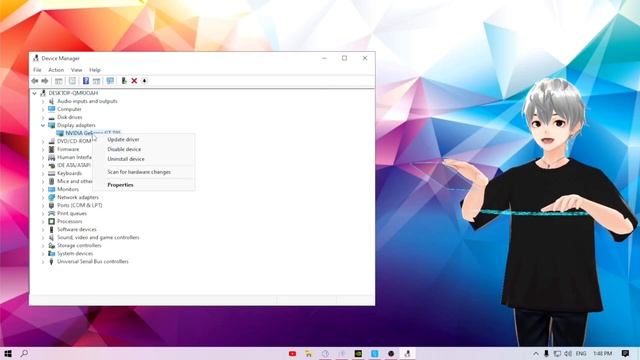Viewport: 640px width, 360px height.
Task: Show hidden system tray icons chevron
Action: [536, 353]
